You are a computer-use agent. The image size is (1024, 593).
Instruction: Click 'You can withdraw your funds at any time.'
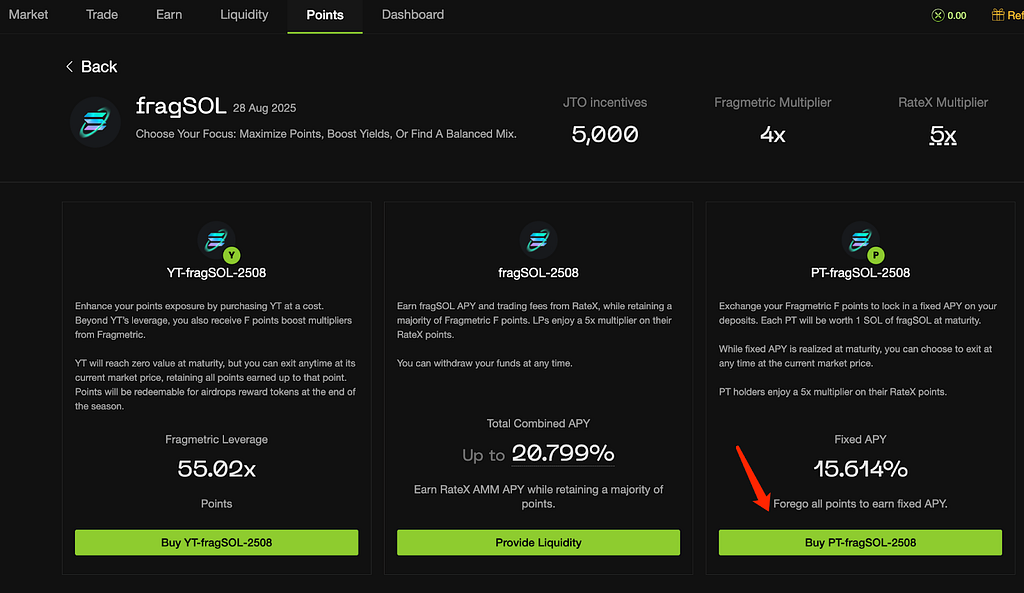click(485, 363)
